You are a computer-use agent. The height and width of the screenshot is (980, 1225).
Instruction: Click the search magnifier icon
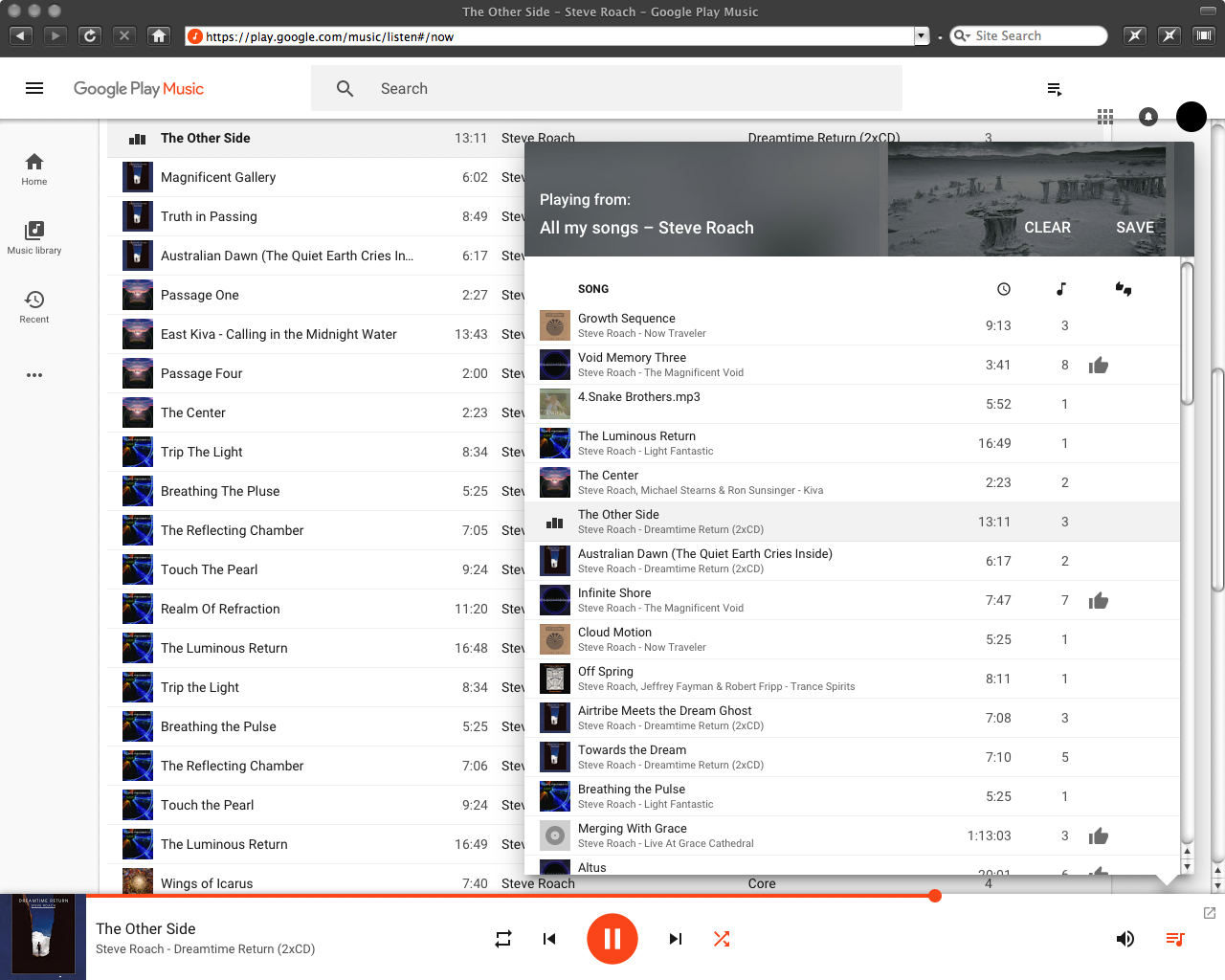pos(345,88)
